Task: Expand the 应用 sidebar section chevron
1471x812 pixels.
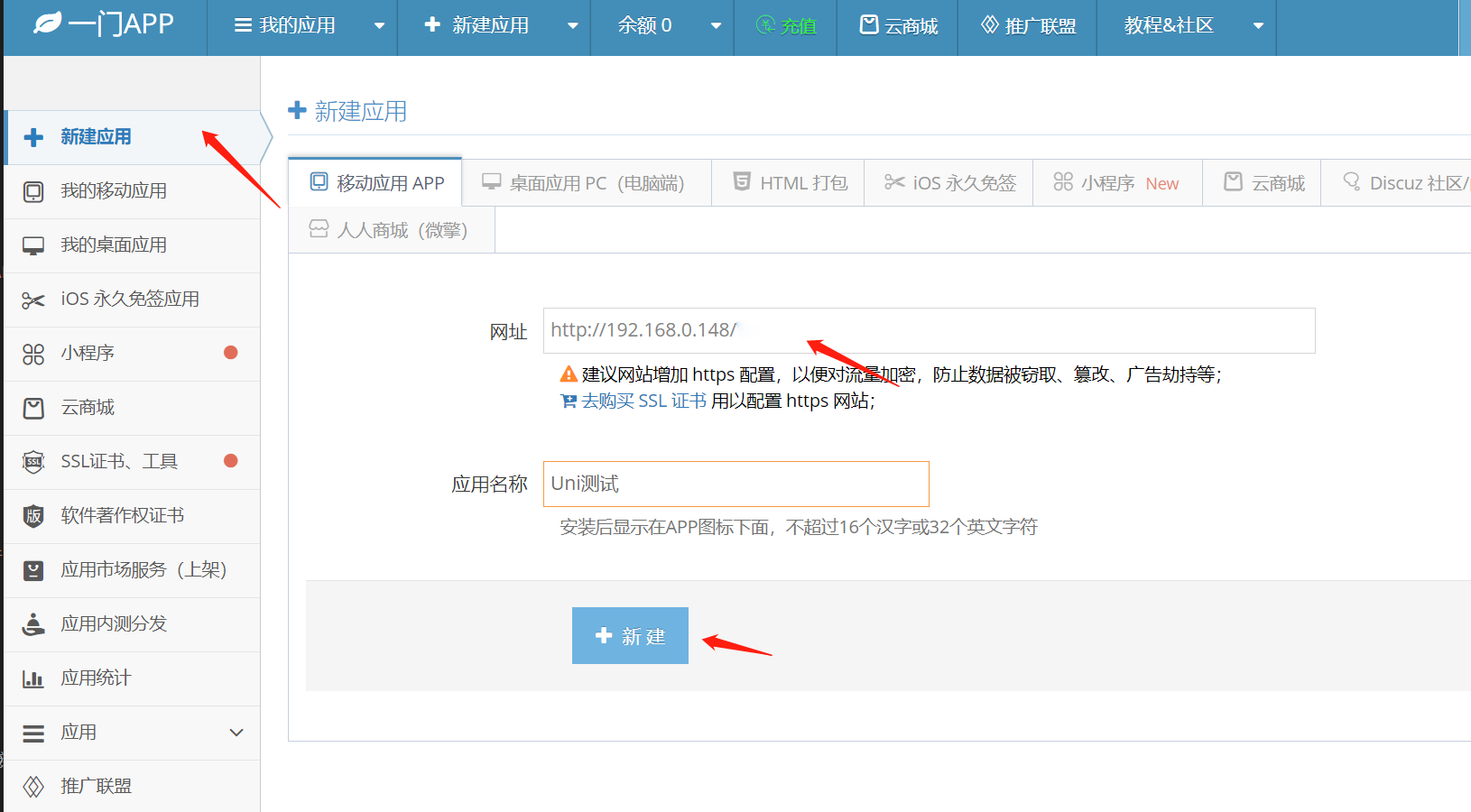Action: click(x=236, y=733)
